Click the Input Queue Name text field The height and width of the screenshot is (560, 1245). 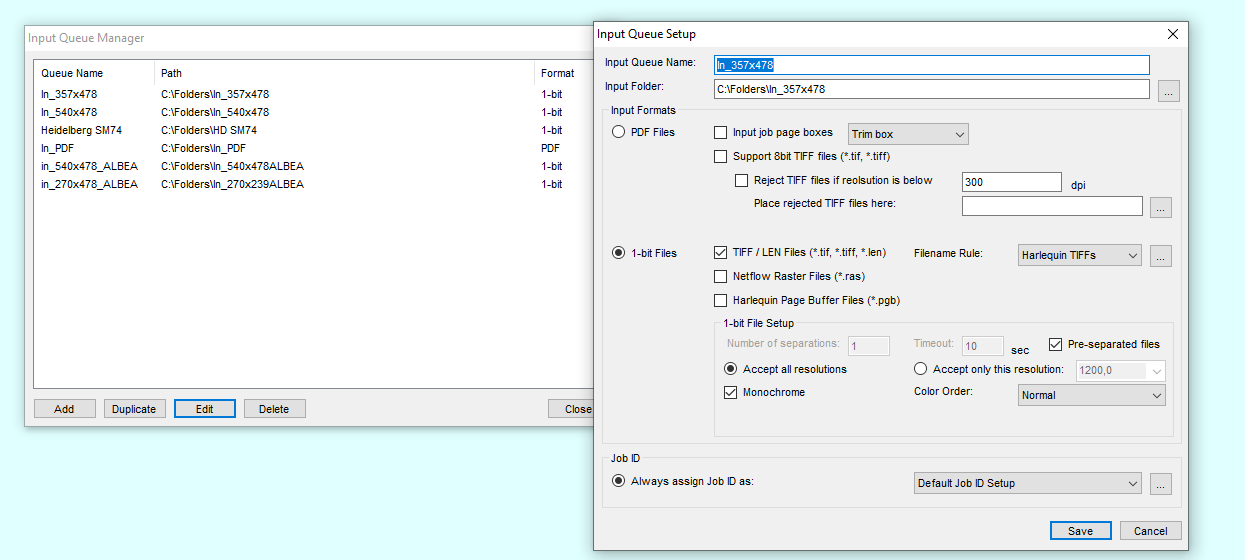pyautogui.click(x=931, y=65)
